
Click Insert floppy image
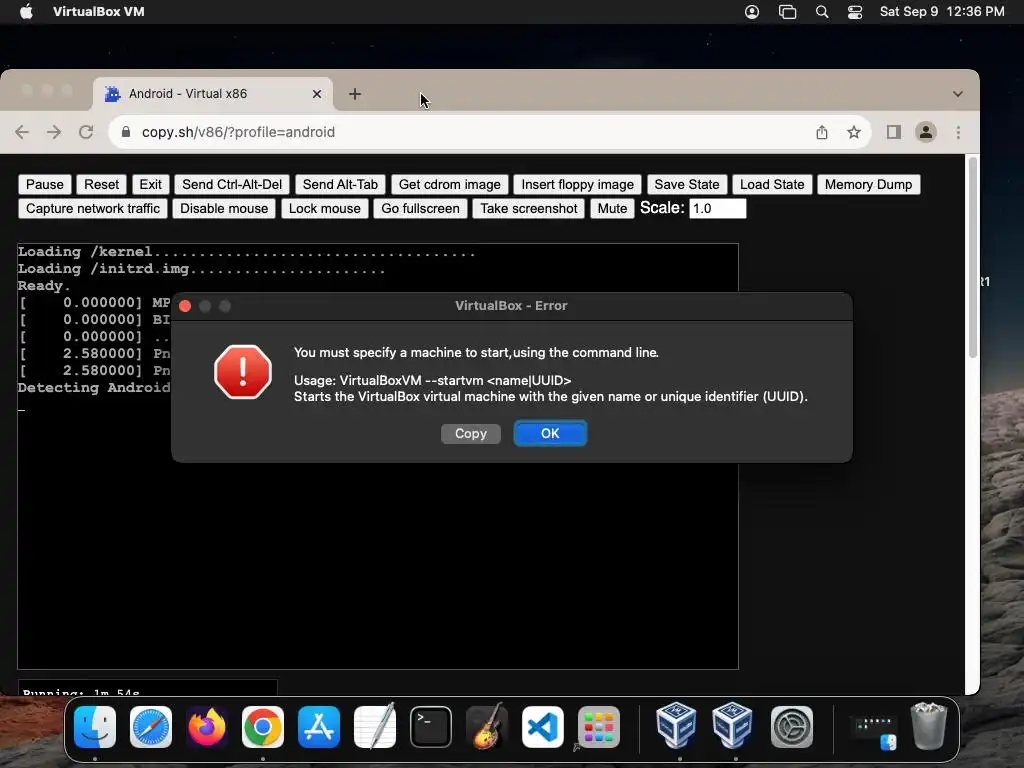point(577,185)
